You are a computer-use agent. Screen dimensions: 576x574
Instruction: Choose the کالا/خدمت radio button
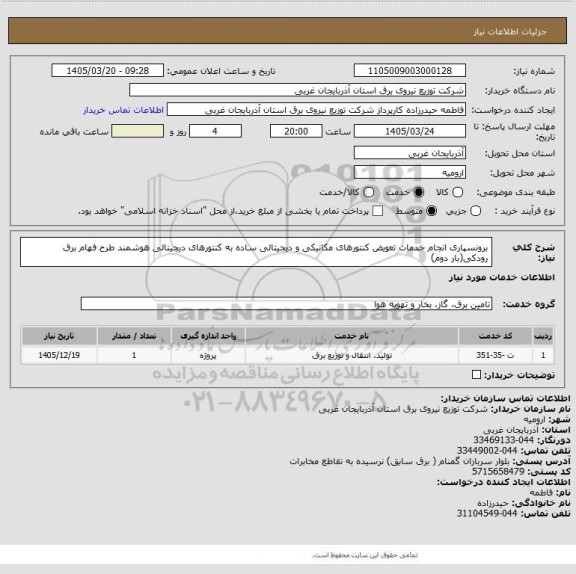pyautogui.click(x=368, y=192)
